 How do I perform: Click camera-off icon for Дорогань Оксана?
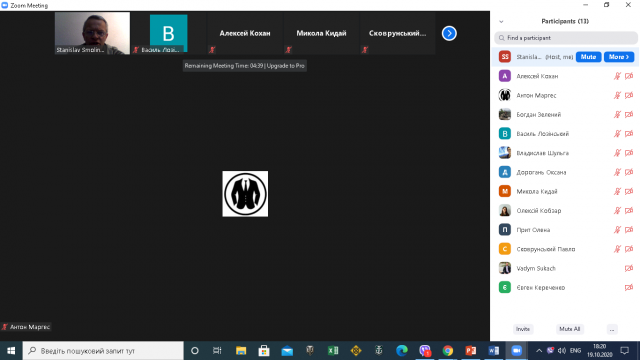(629, 172)
